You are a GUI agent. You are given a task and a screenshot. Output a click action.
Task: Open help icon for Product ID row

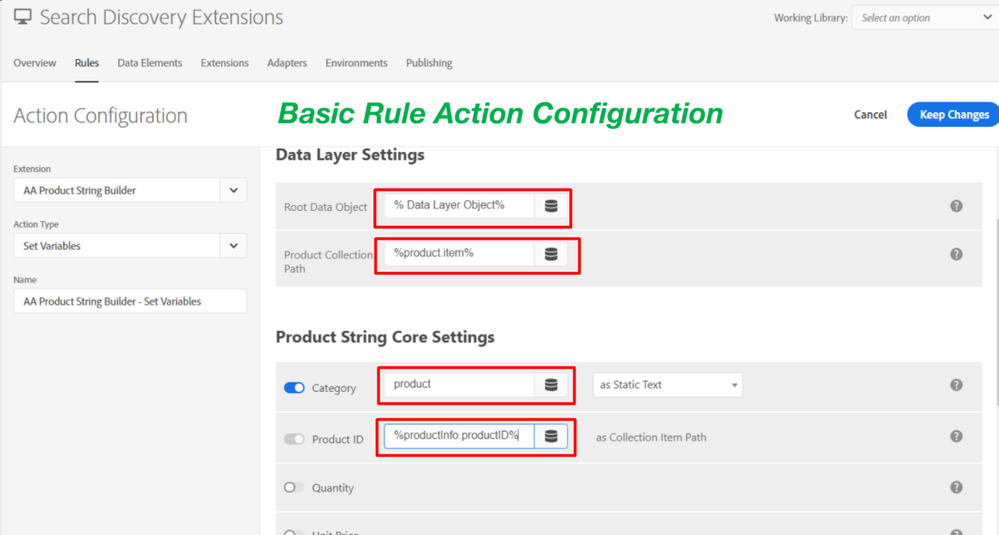(956, 437)
